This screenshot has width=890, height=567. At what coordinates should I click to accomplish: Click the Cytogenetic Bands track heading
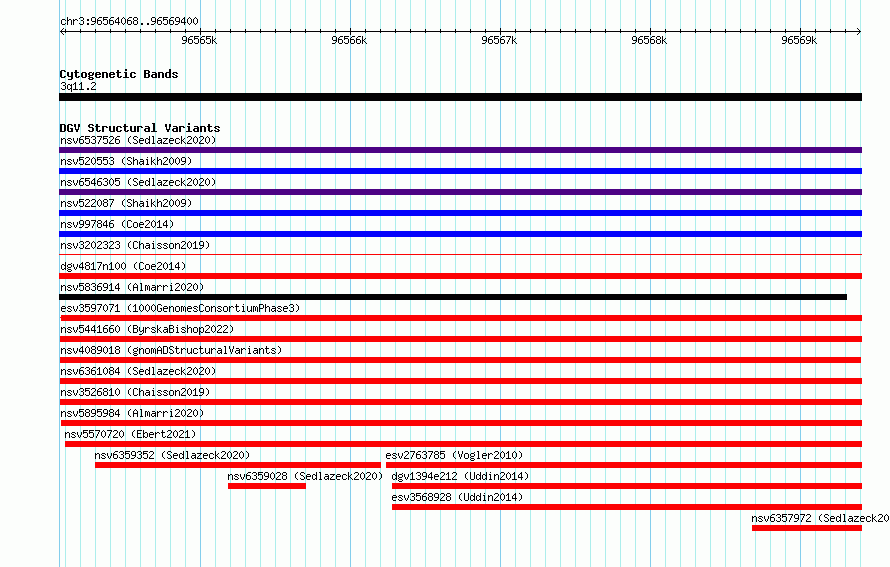pos(119,74)
